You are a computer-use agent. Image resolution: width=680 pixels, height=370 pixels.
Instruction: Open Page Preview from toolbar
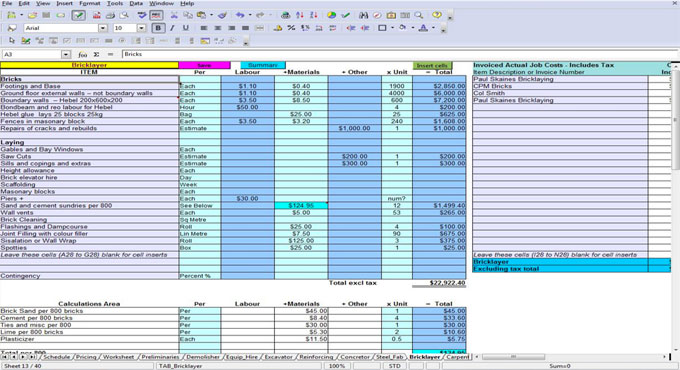click(124, 15)
